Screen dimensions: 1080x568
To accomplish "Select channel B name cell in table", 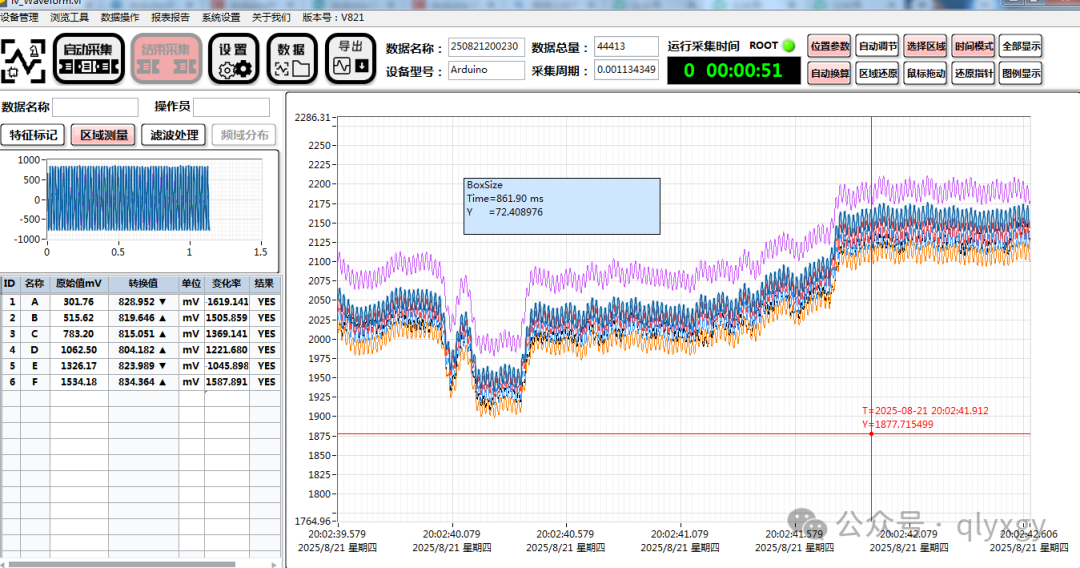I will tap(34, 318).
